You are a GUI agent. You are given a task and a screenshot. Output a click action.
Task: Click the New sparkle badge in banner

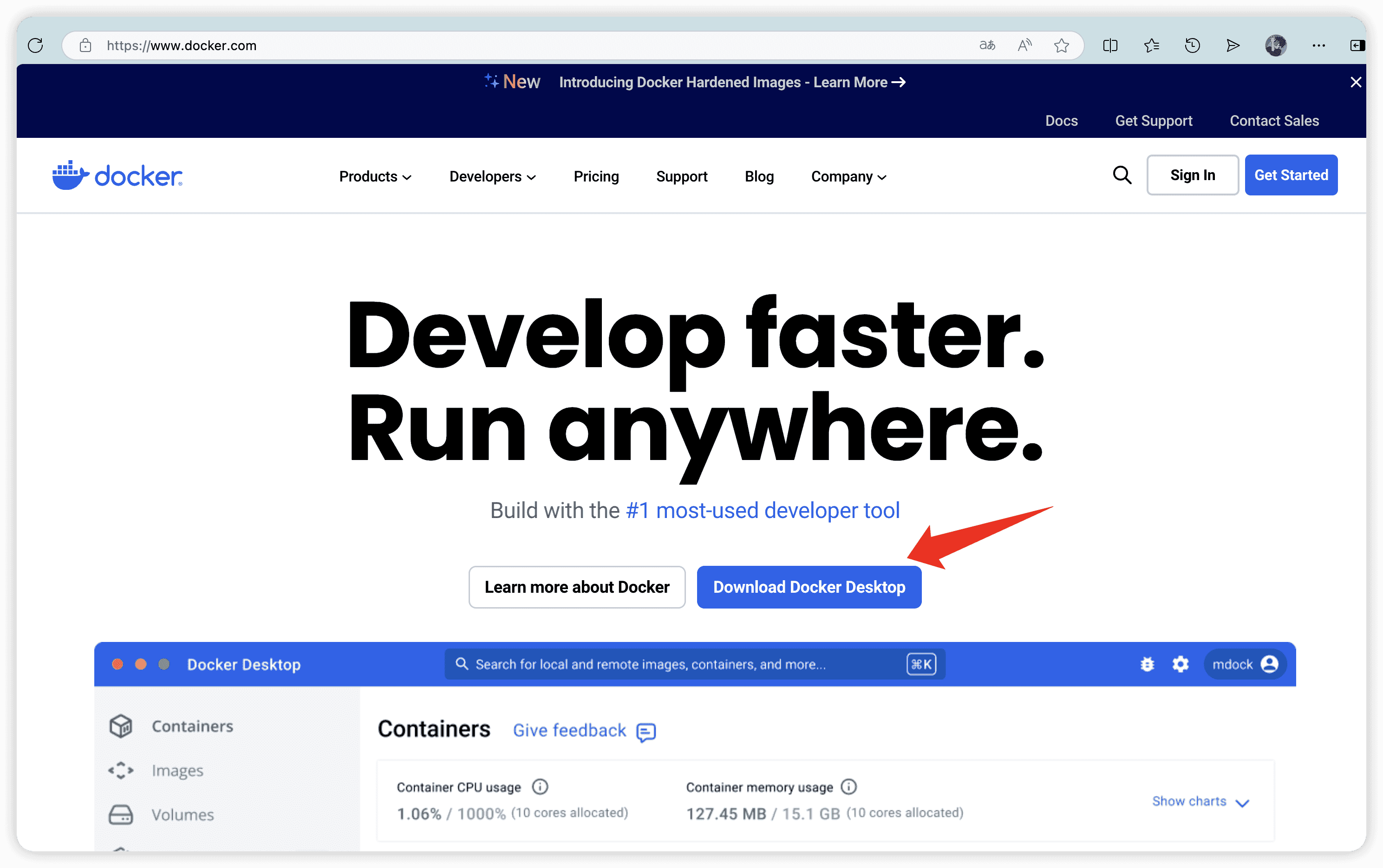[512, 82]
